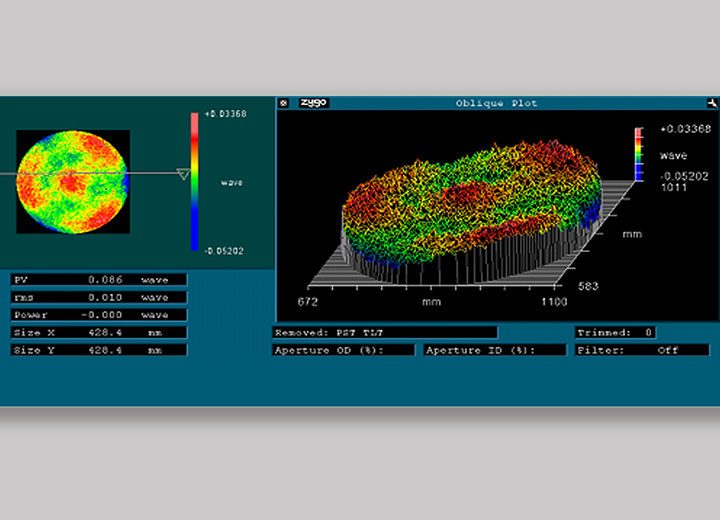Click the Oblique Plot window title

click(496, 103)
